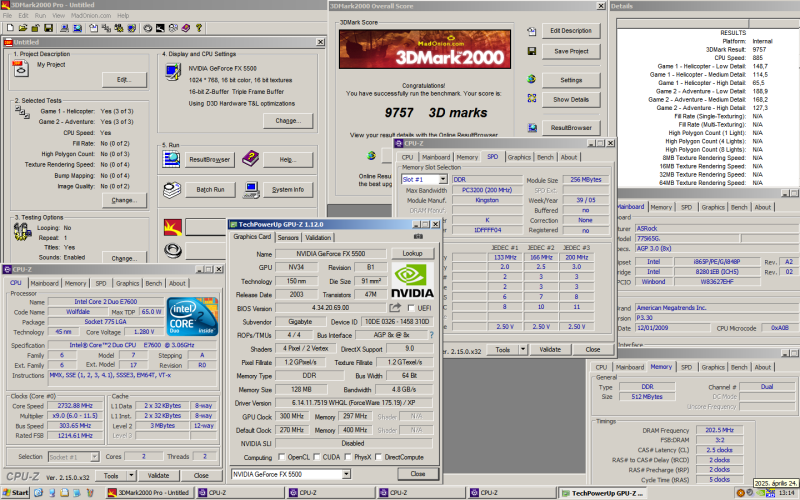Screen dimensions: 800x500
Task: Click the display monitor icon in Display and CPU Settings
Action: coord(173,72)
